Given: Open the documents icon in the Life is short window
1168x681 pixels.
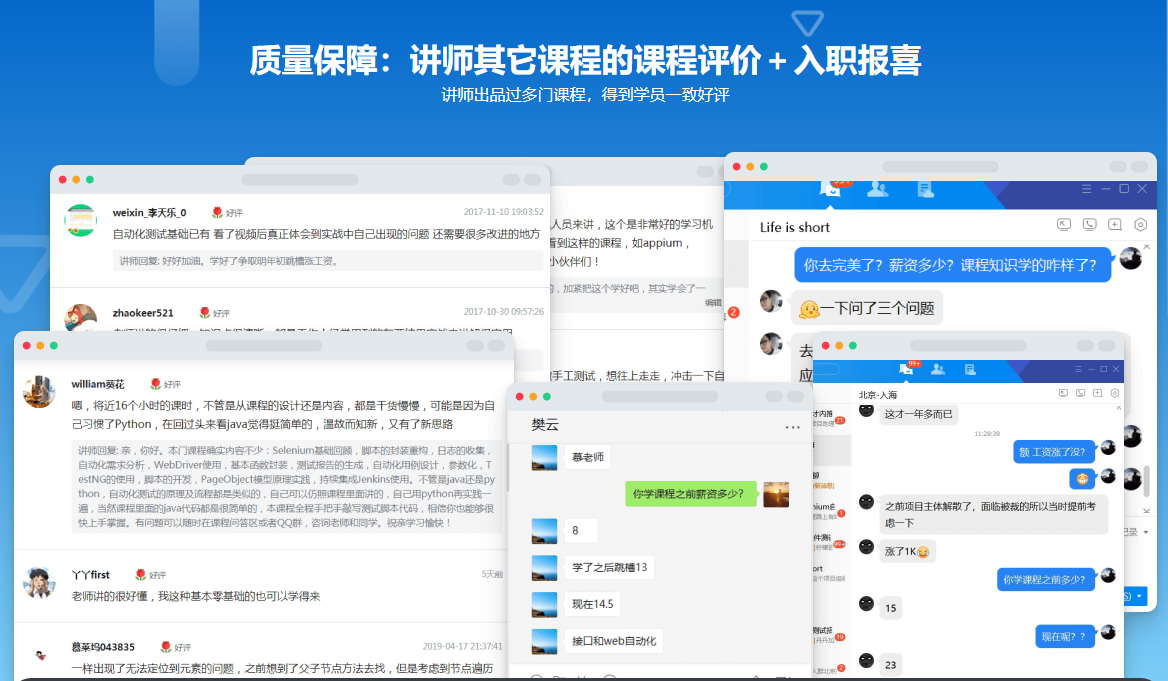Looking at the screenshot, I should pyautogui.click(x=925, y=189).
